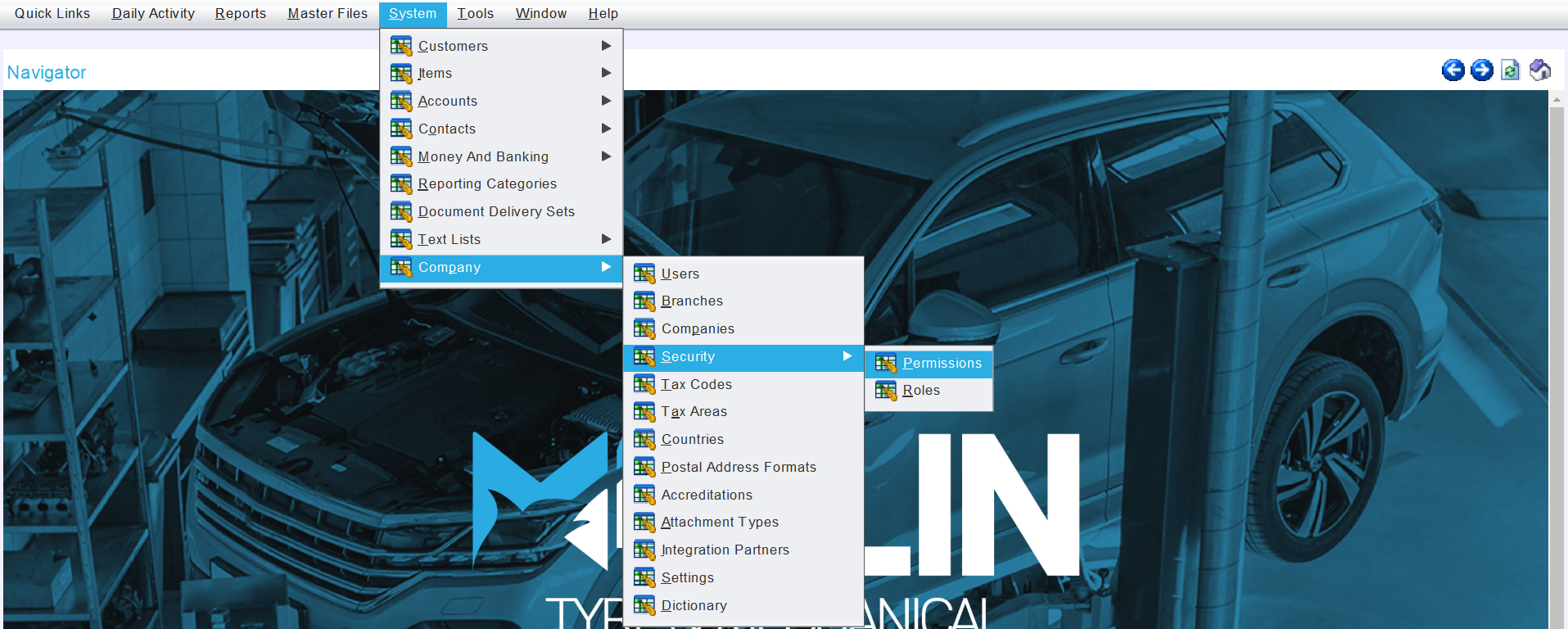Click the vertical scrollbar up arrow

[1557, 99]
